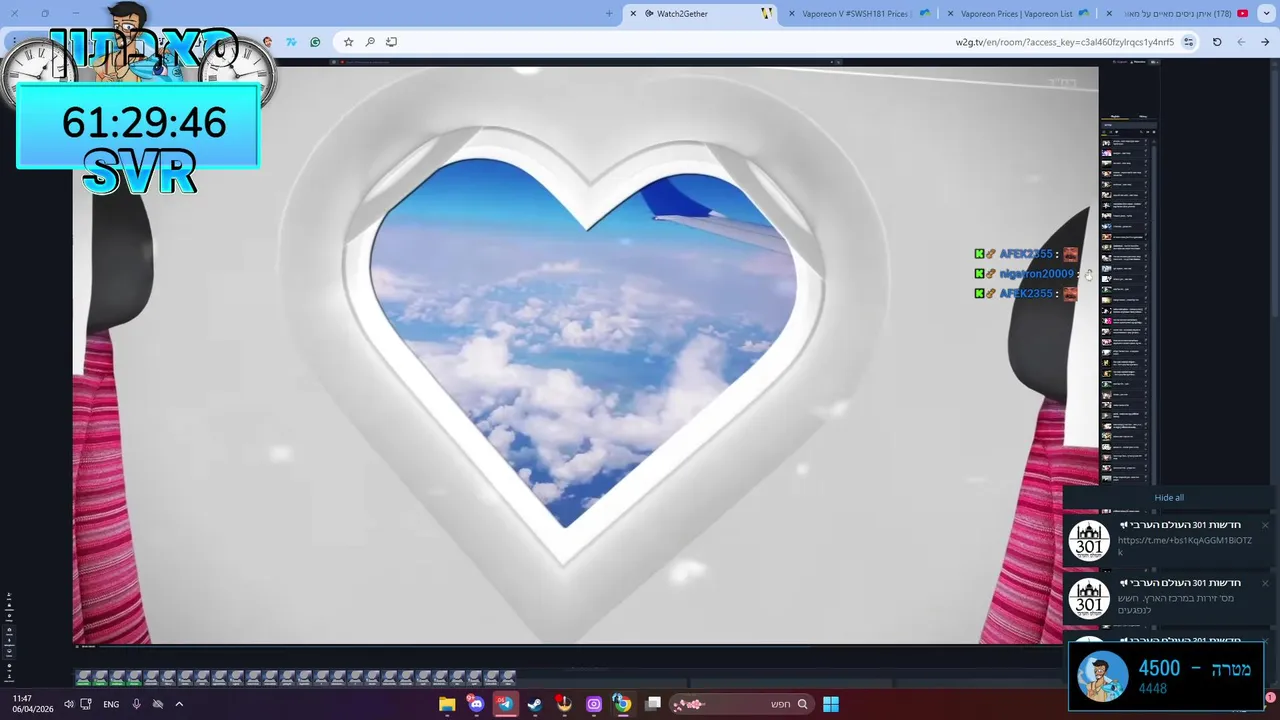The image size is (1280, 720).
Task: Expand hidden system tray icons chevron
Action: click(179, 704)
